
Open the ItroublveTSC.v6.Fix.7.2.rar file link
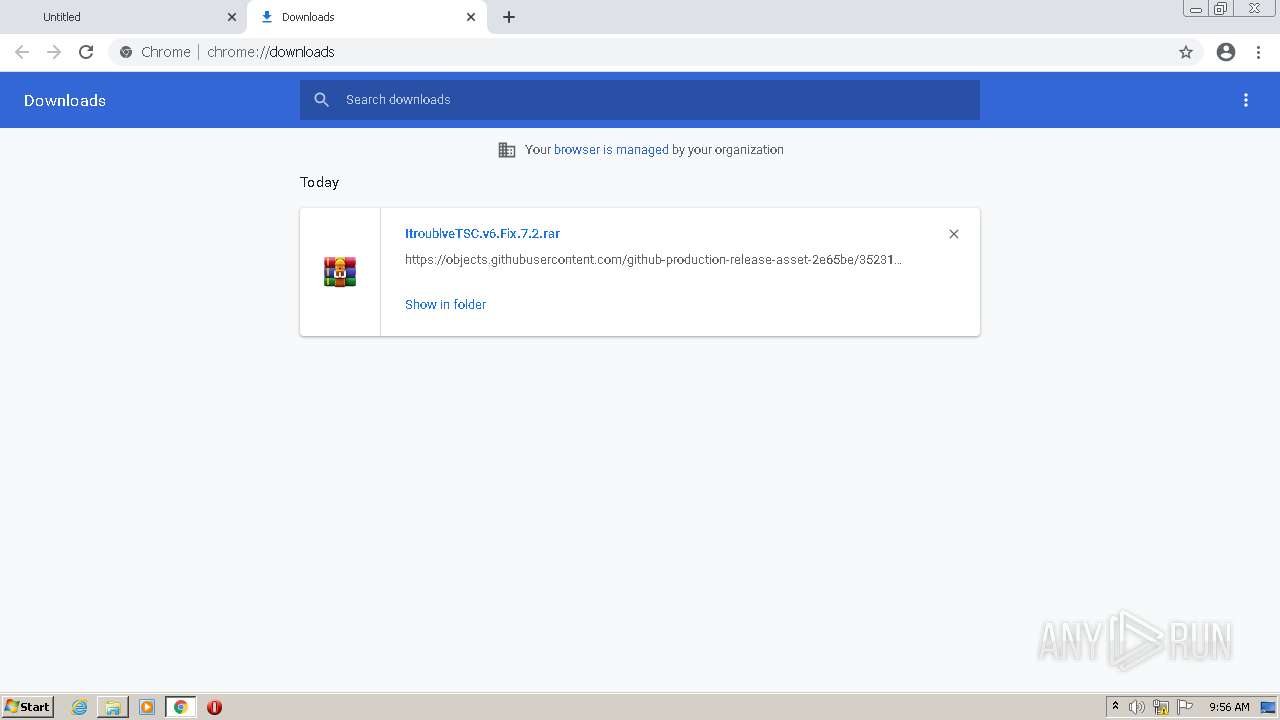point(482,234)
